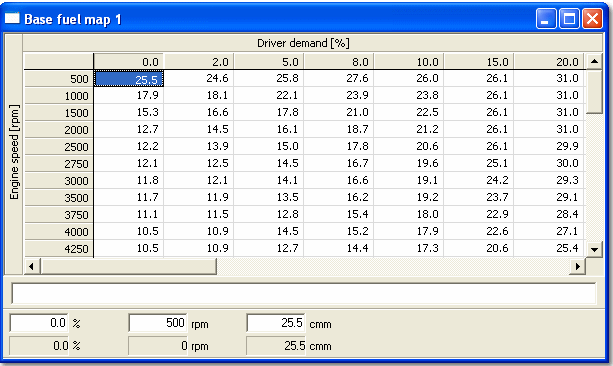The image size is (613, 366).
Task: Minimize the Base fuel map 1 window
Action: pos(546,18)
